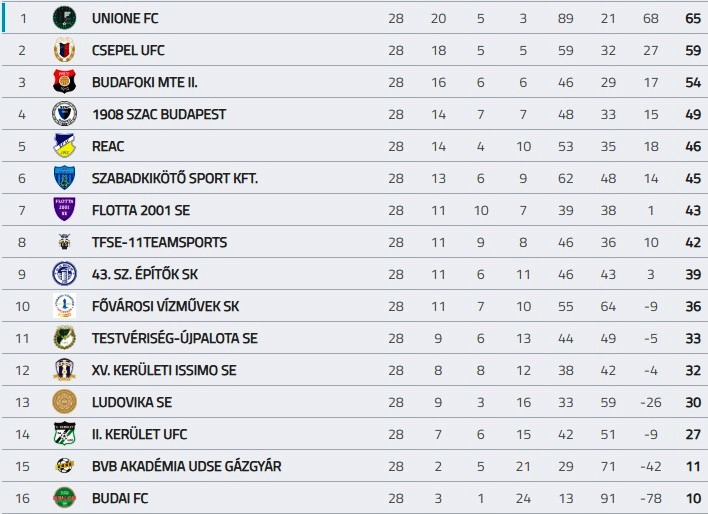Click Unione FC's 65 points value

[x=693, y=18]
